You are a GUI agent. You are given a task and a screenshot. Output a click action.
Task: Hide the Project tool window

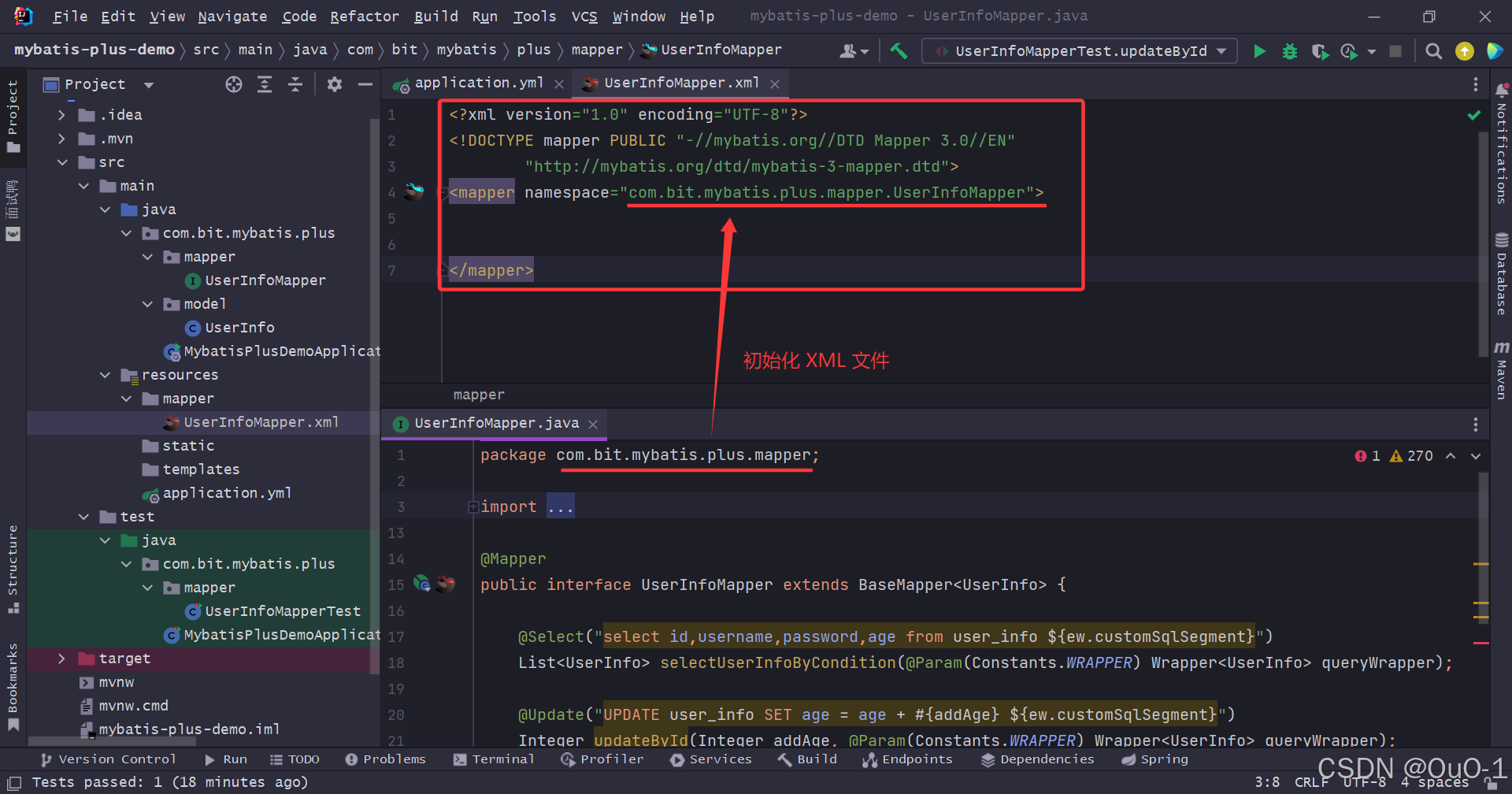[x=365, y=84]
